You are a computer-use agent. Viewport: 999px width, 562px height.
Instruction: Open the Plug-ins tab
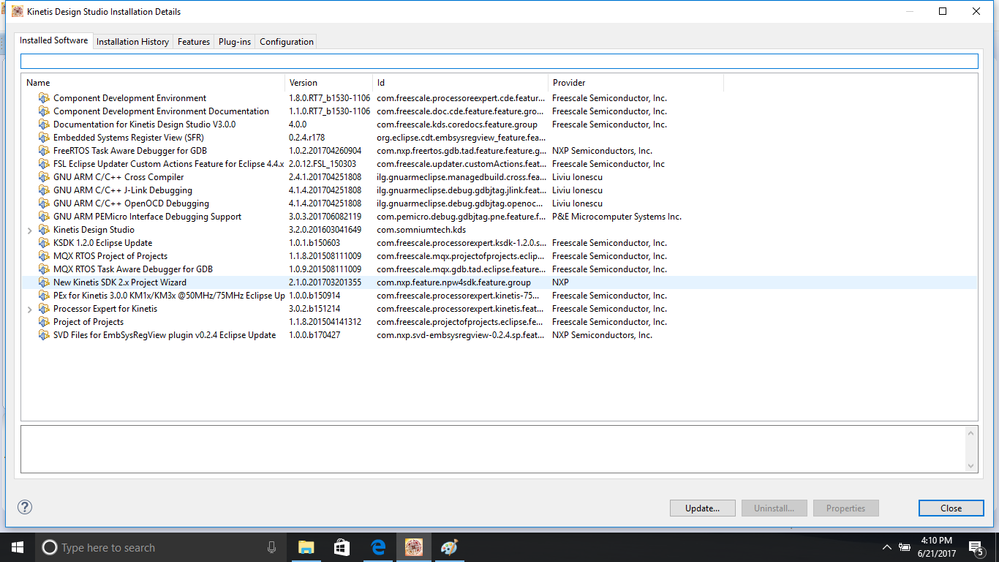coord(234,41)
